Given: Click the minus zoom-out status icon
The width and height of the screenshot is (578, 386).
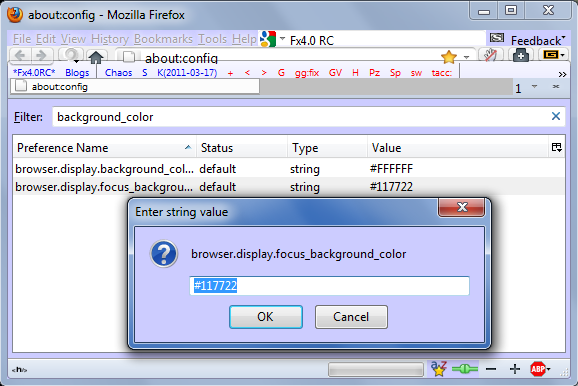Looking at the screenshot, I should point(491,369).
